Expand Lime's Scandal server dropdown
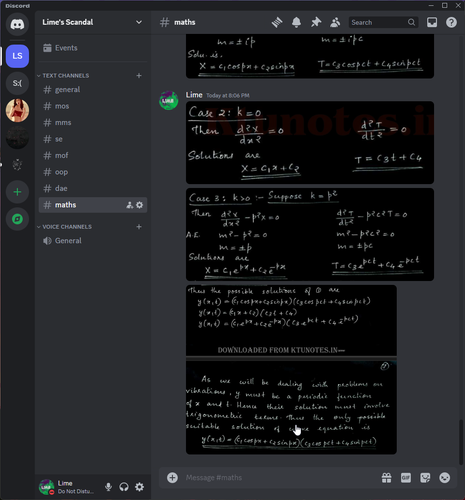Viewport: 465px width, 500px height. 139,22
